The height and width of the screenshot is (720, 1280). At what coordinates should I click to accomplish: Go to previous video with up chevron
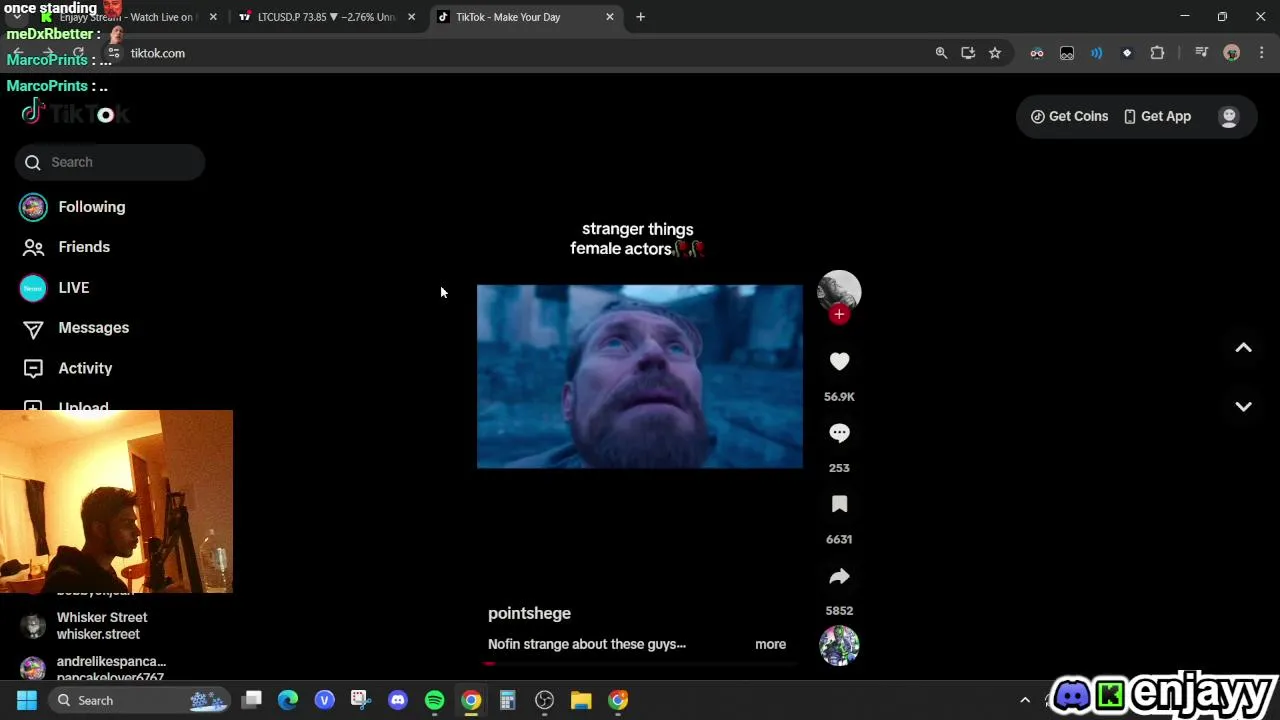(1243, 348)
